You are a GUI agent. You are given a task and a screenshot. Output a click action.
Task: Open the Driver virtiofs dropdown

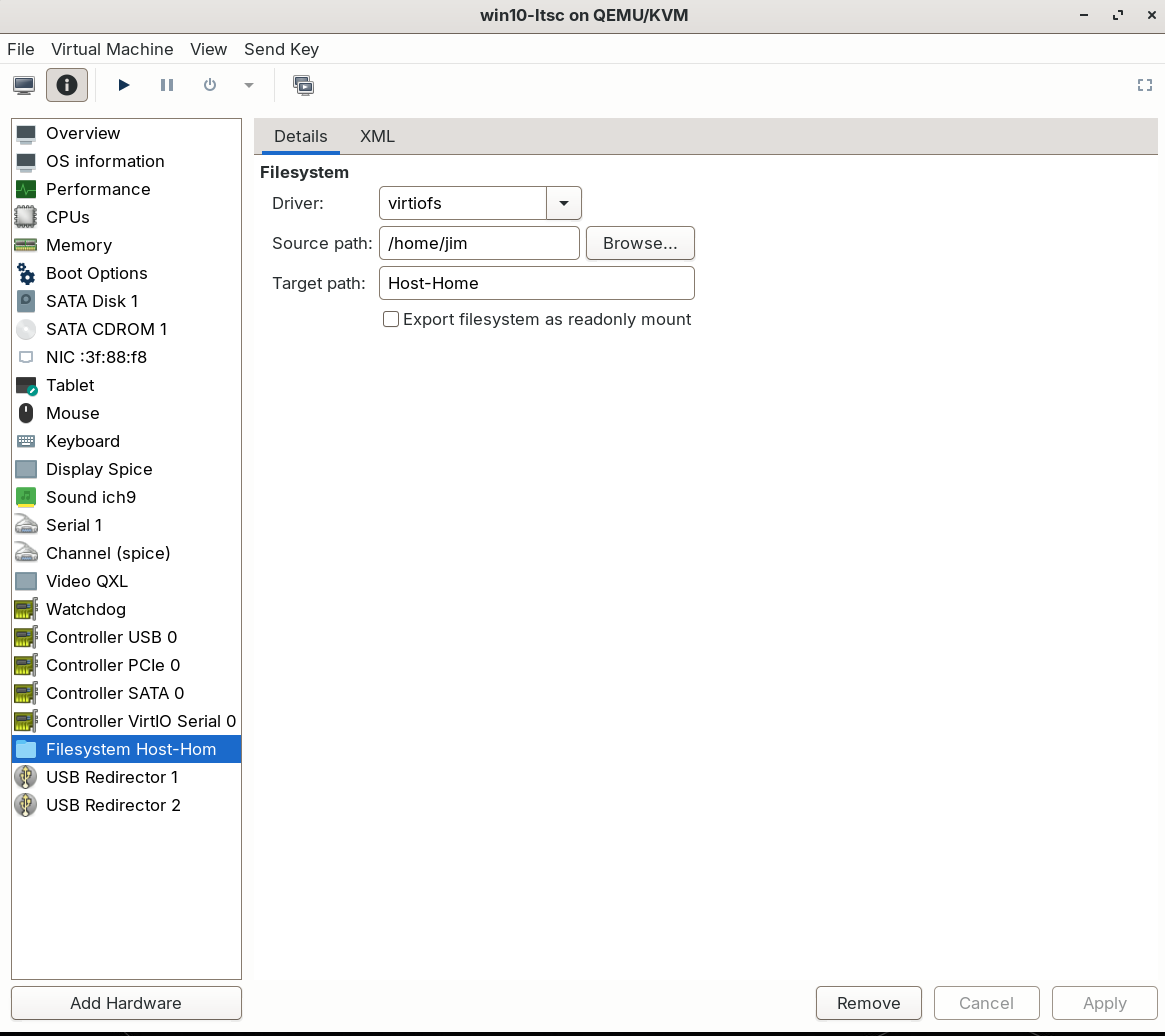564,203
